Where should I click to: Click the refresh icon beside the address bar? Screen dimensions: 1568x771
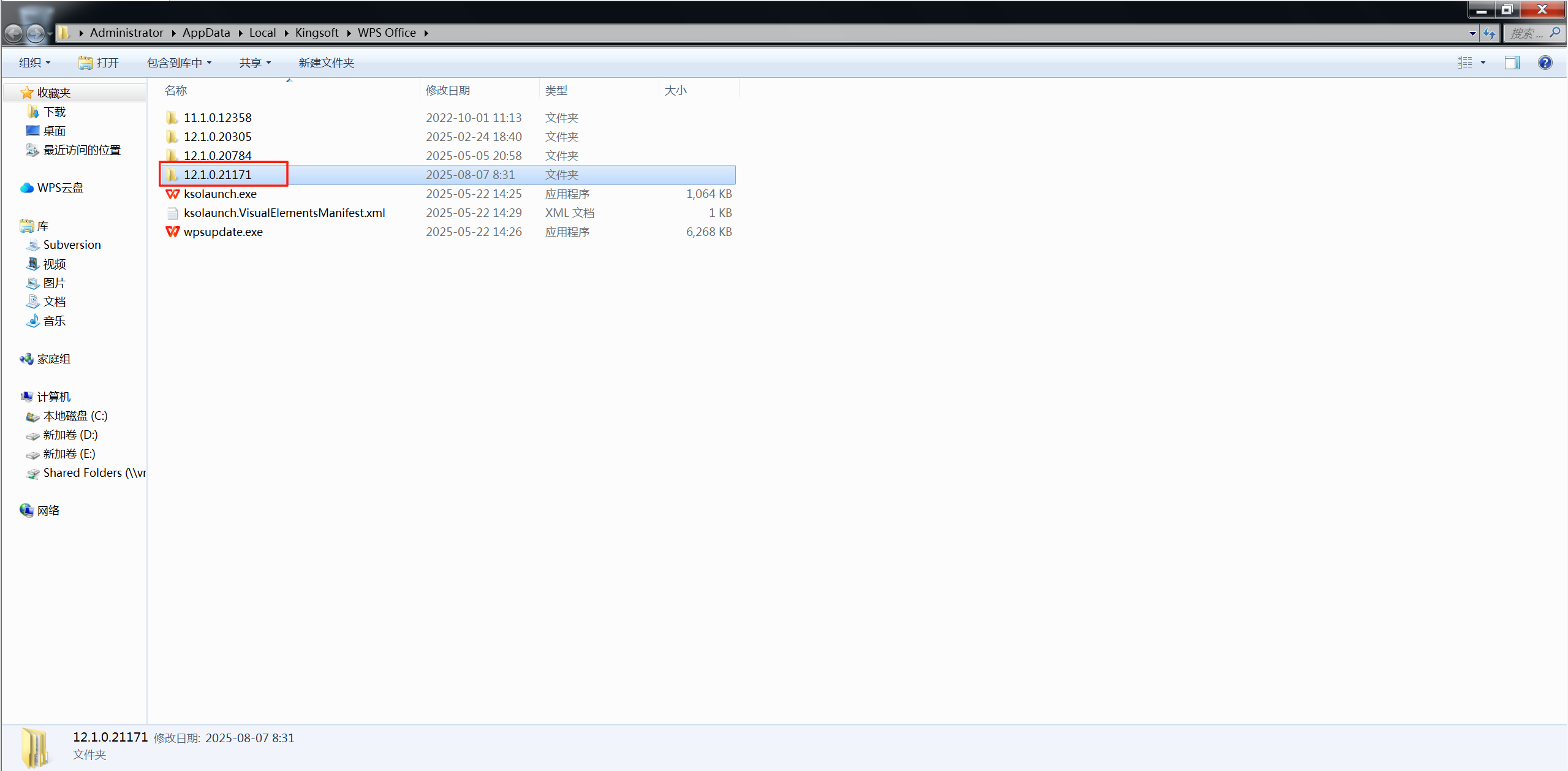tap(1490, 33)
